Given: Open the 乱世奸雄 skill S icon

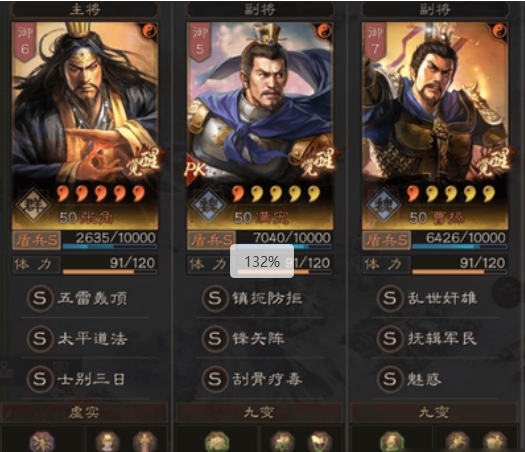Looking at the screenshot, I should click(x=390, y=298).
